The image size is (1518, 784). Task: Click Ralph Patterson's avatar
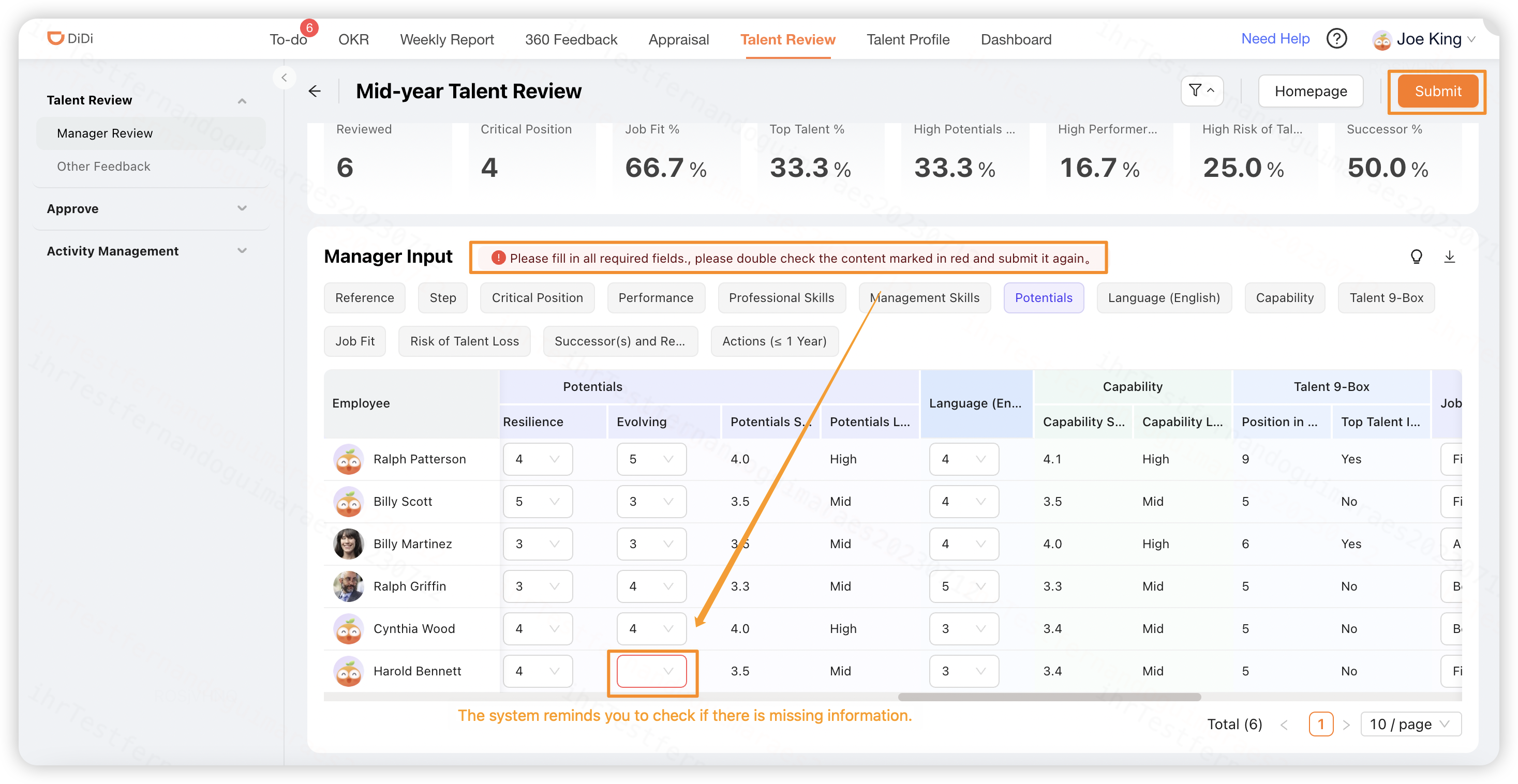[x=348, y=459]
